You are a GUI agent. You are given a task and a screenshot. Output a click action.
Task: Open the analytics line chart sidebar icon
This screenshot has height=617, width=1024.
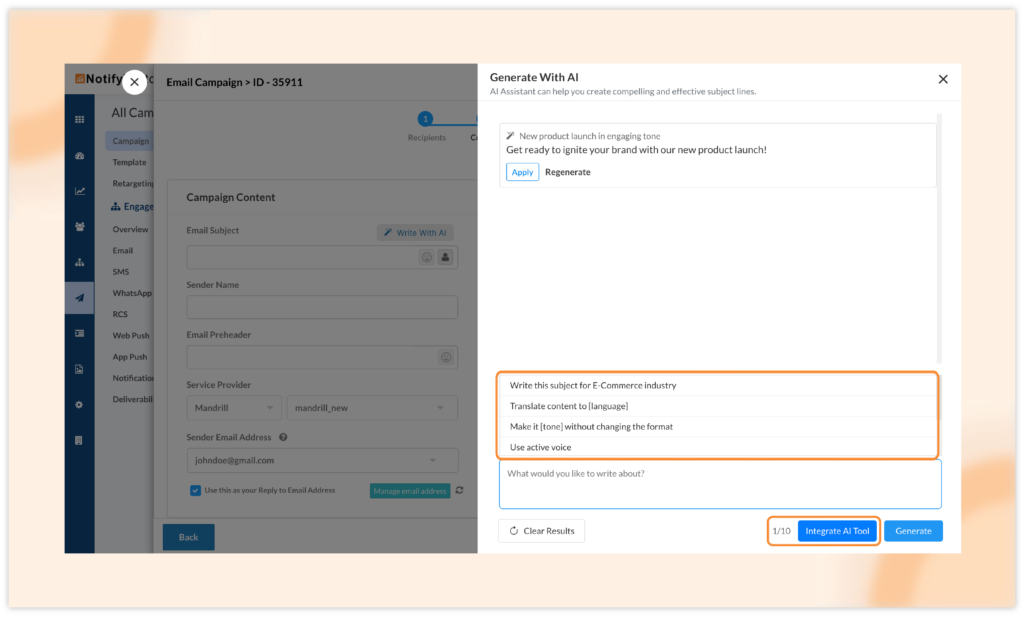(79, 191)
